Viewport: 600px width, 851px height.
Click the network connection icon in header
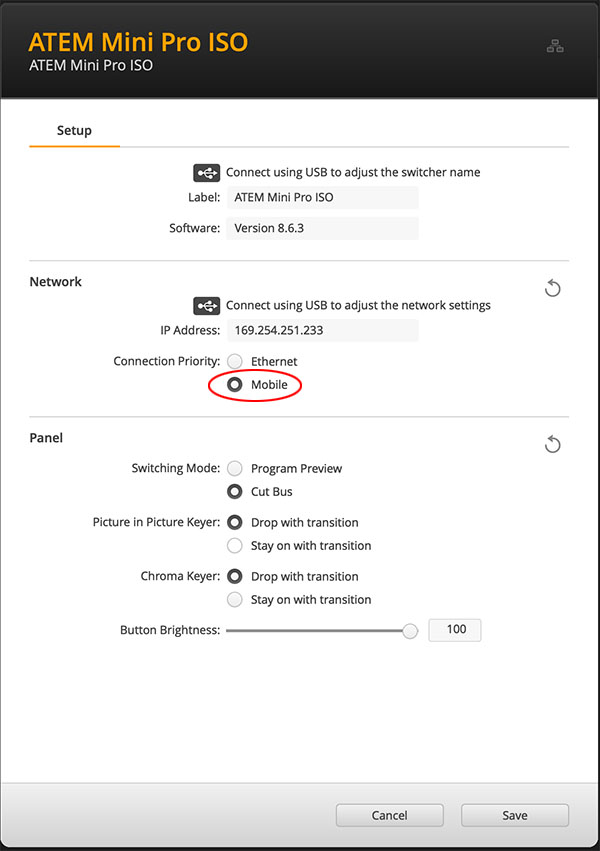[x=555, y=47]
